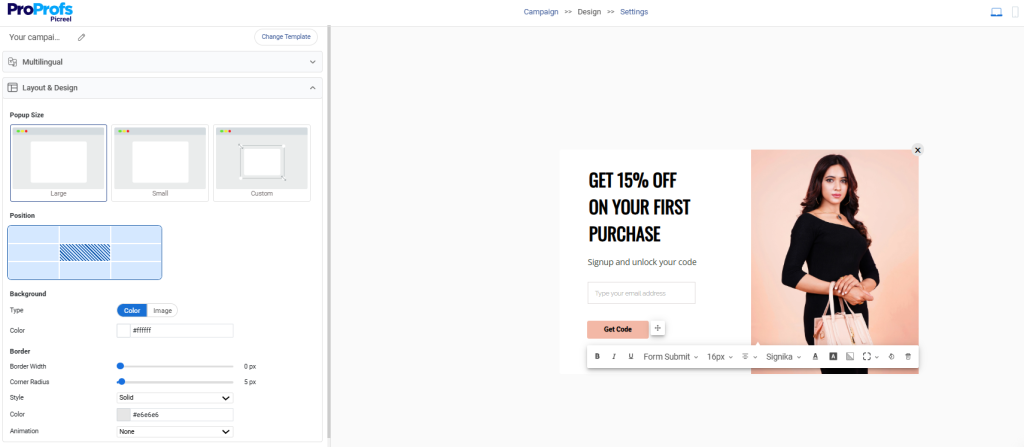
Task: Open the text color picker icon
Action: (x=815, y=356)
